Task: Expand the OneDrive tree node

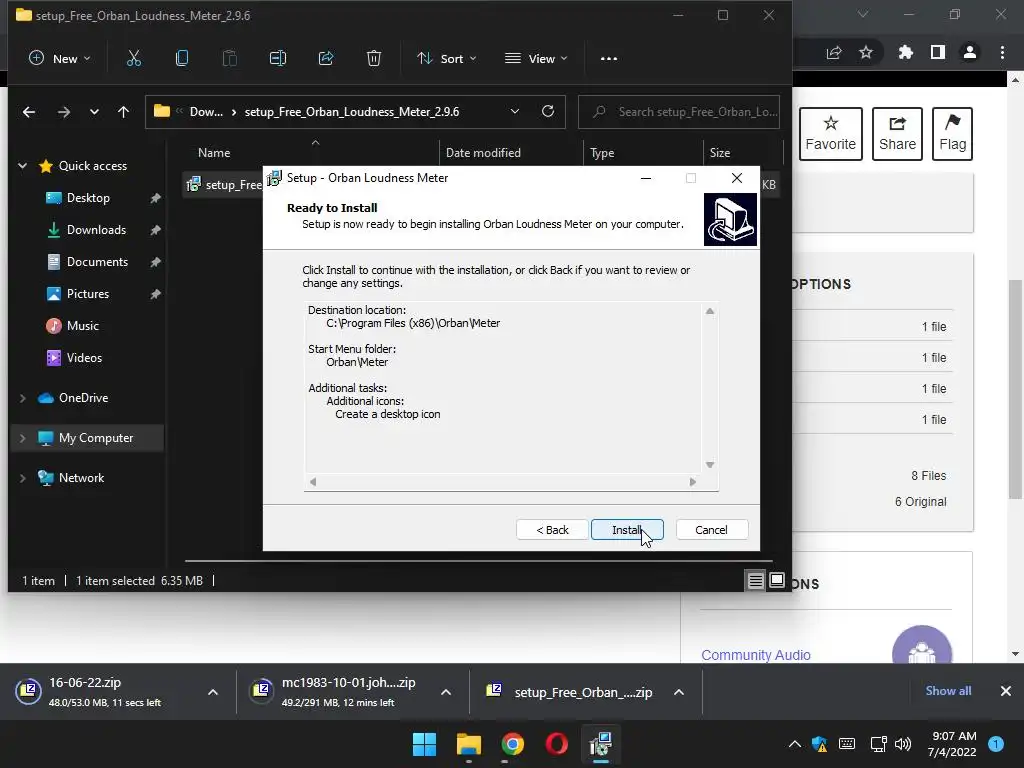Action: tap(22, 398)
